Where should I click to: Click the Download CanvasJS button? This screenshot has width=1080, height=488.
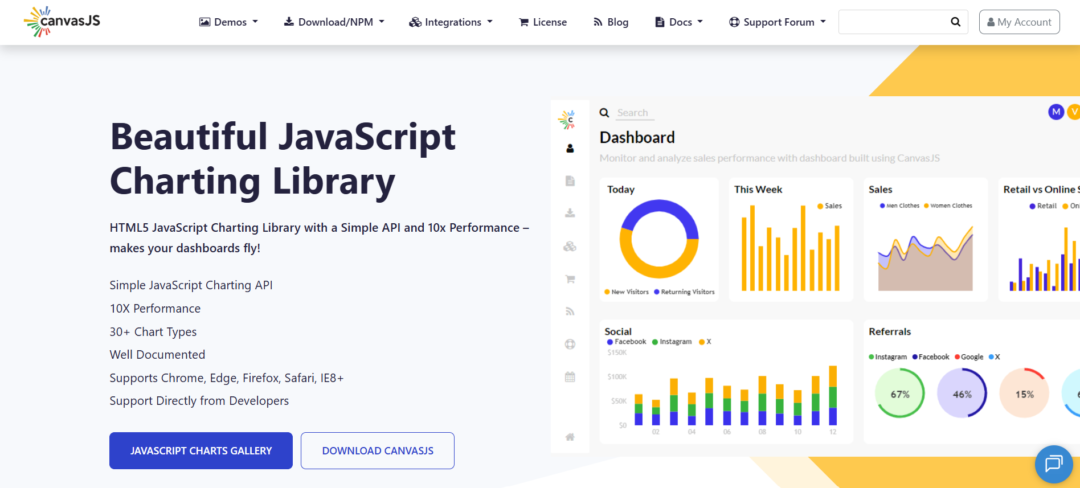click(x=377, y=451)
